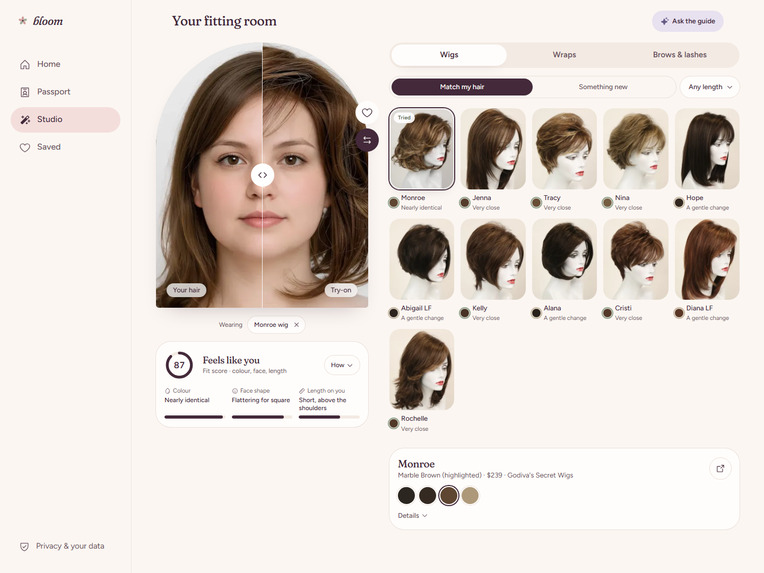The image size is (764, 573).
Task: Switch to the Brows & lashes tab
Action: 680,55
